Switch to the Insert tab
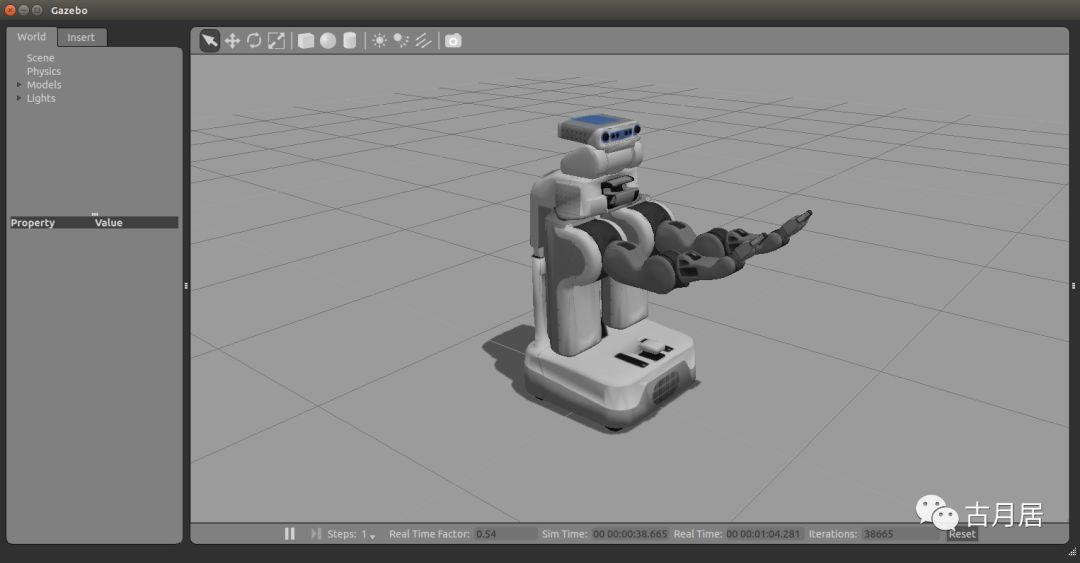The image size is (1080, 563). [81, 37]
